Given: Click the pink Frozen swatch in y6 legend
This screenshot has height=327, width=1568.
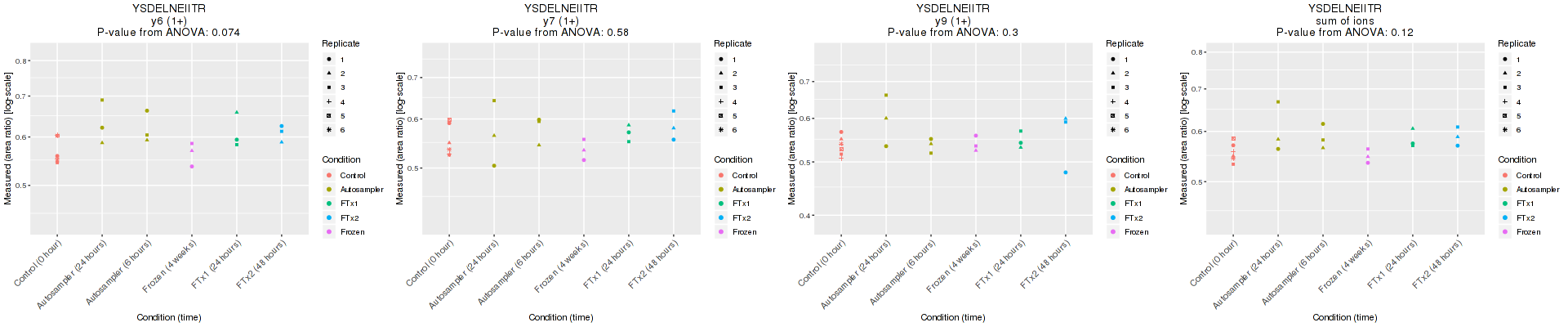Looking at the screenshot, I should (328, 232).
